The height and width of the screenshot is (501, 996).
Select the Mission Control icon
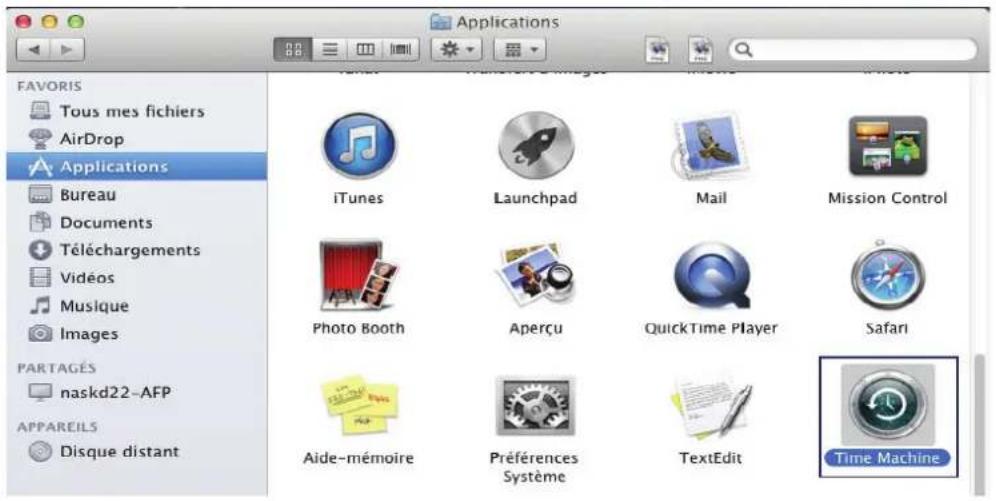[x=887, y=146]
